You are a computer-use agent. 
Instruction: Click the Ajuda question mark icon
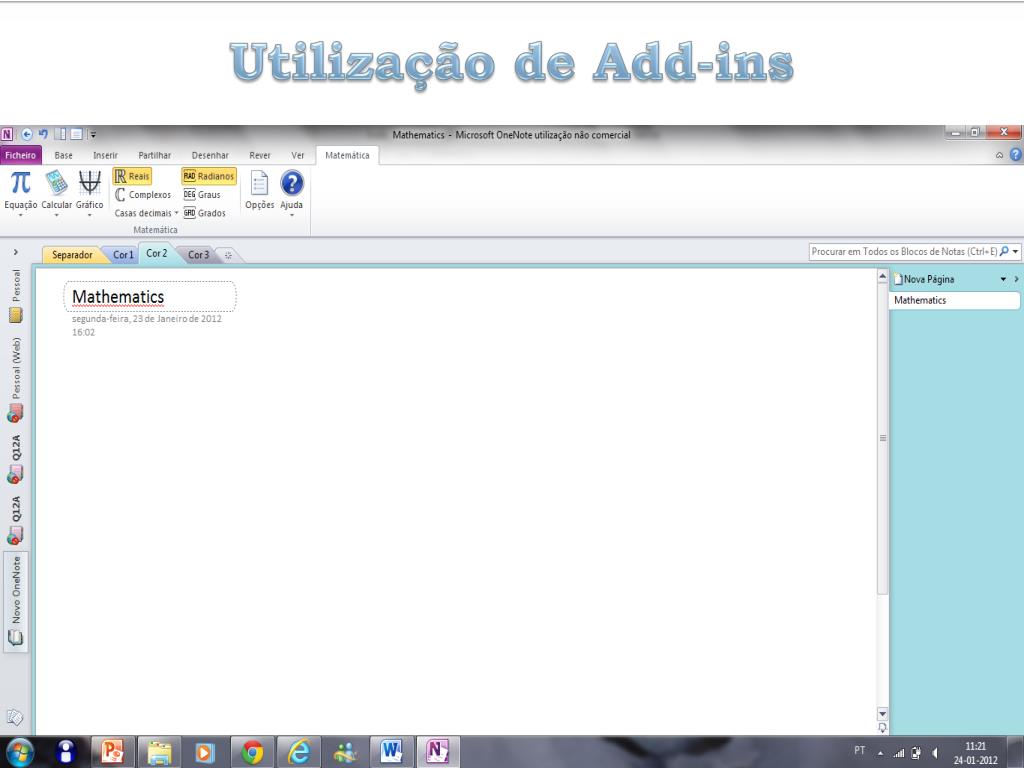click(292, 183)
